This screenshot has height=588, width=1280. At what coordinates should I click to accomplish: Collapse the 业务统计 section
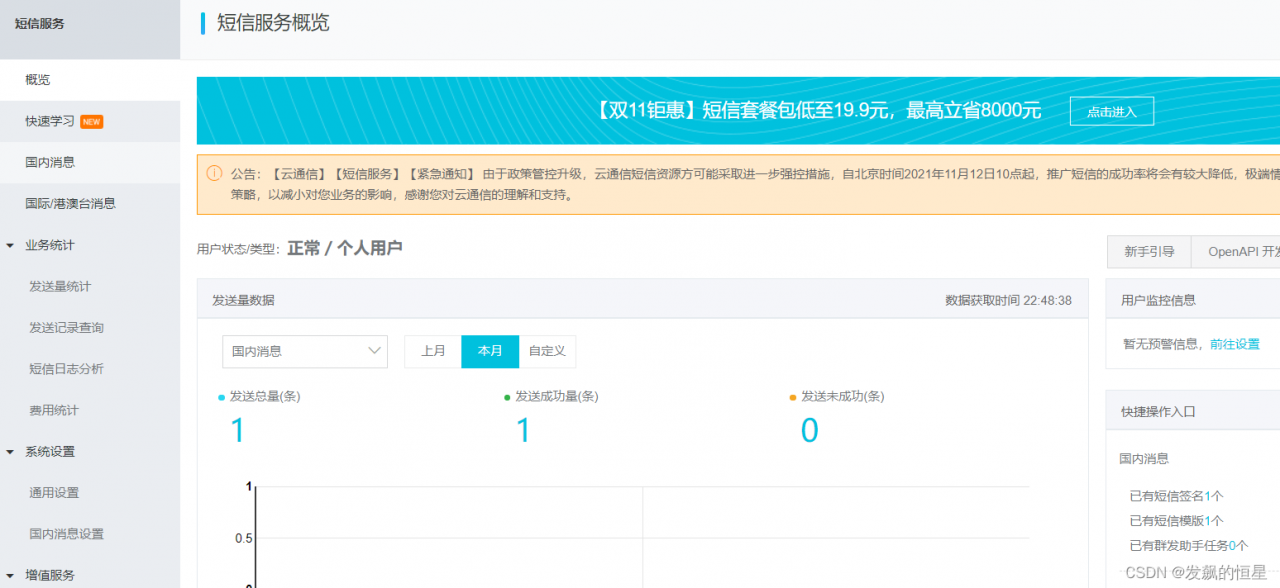tap(10, 245)
